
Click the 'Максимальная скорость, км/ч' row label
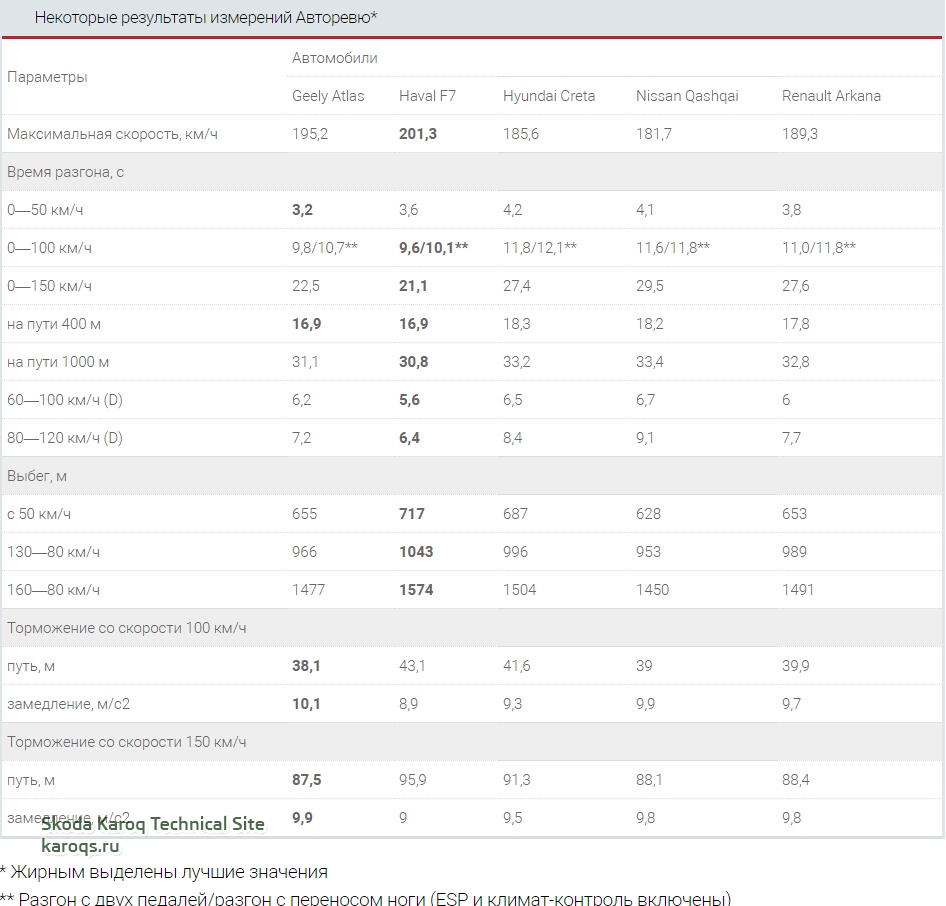tap(112, 134)
